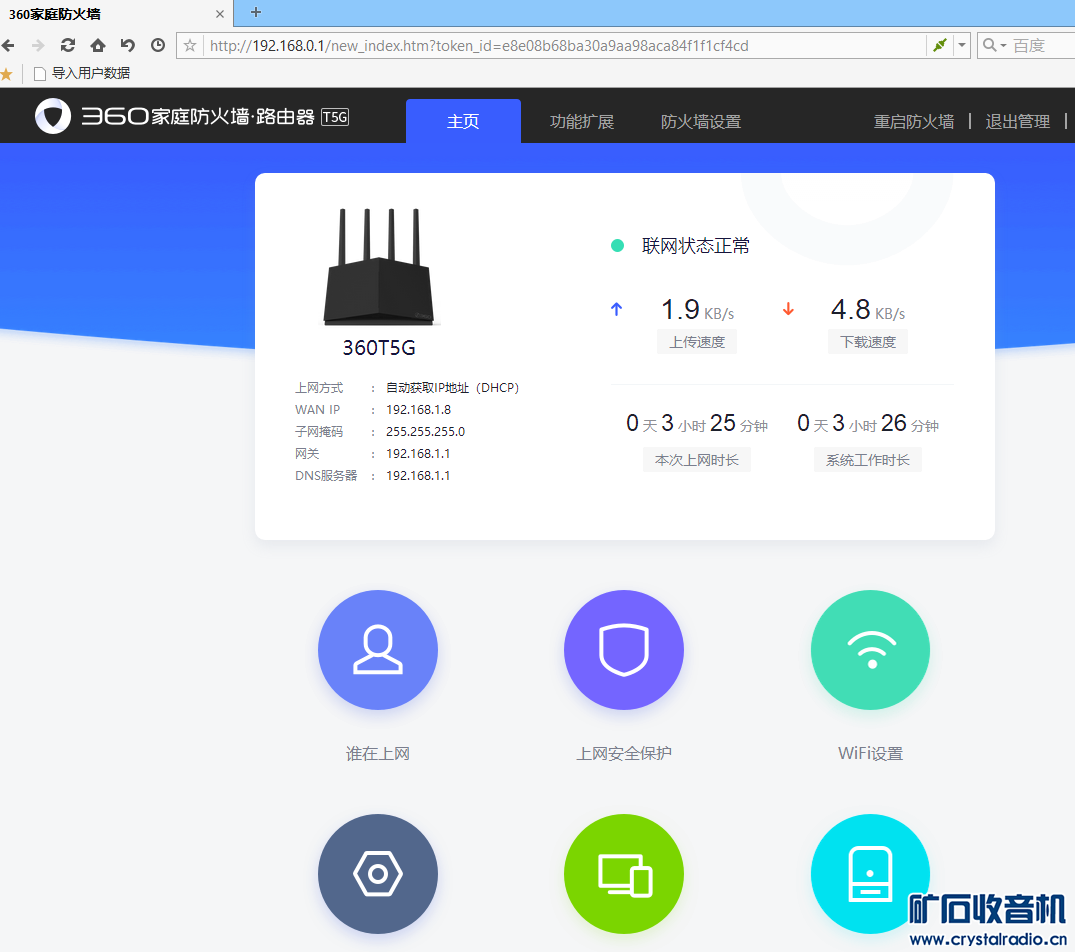The height and width of the screenshot is (952, 1075).
Task: Click the favorites star in bookmarks bar
Action: [6, 74]
